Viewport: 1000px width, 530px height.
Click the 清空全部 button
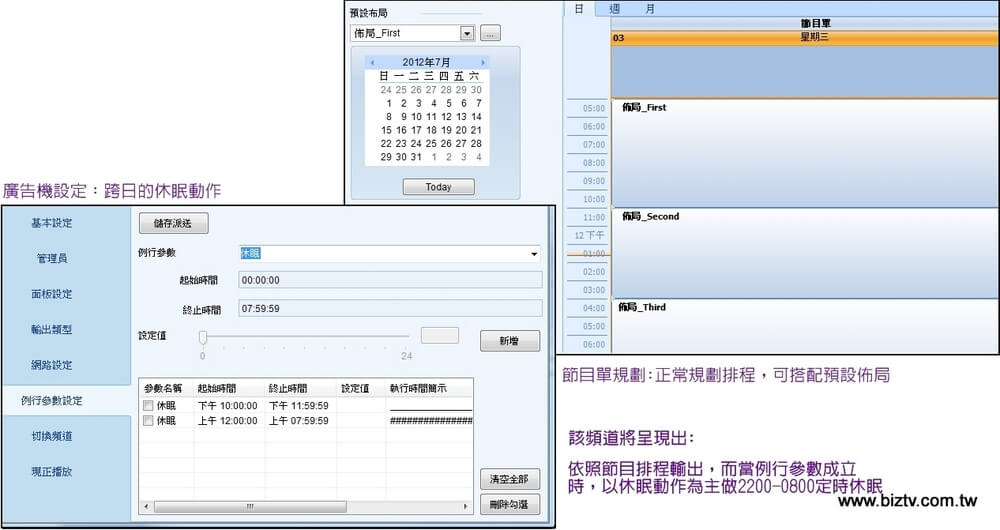(x=509, y=478)
